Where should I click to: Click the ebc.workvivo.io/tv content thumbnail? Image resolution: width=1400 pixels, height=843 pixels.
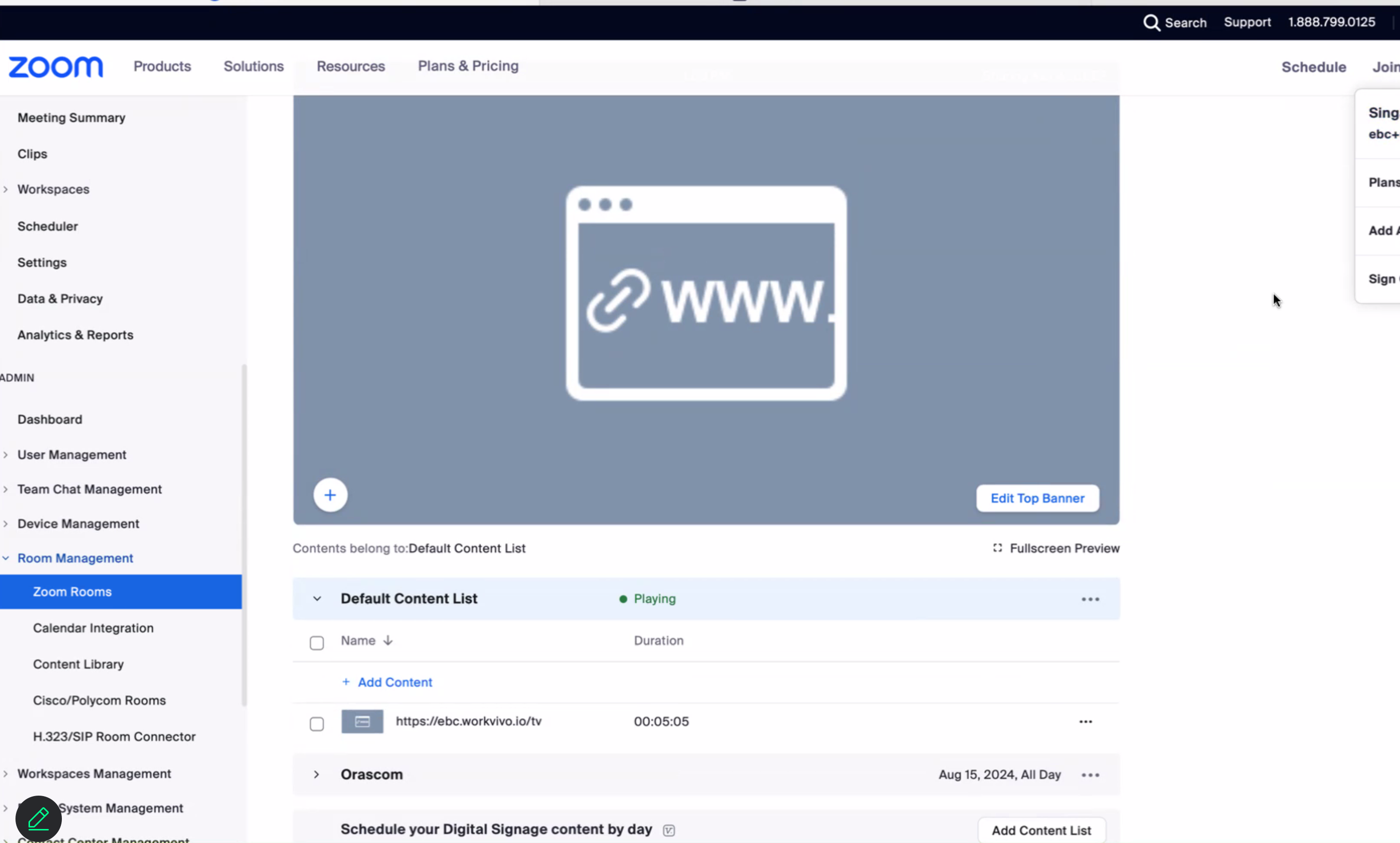tap(362, 722)
